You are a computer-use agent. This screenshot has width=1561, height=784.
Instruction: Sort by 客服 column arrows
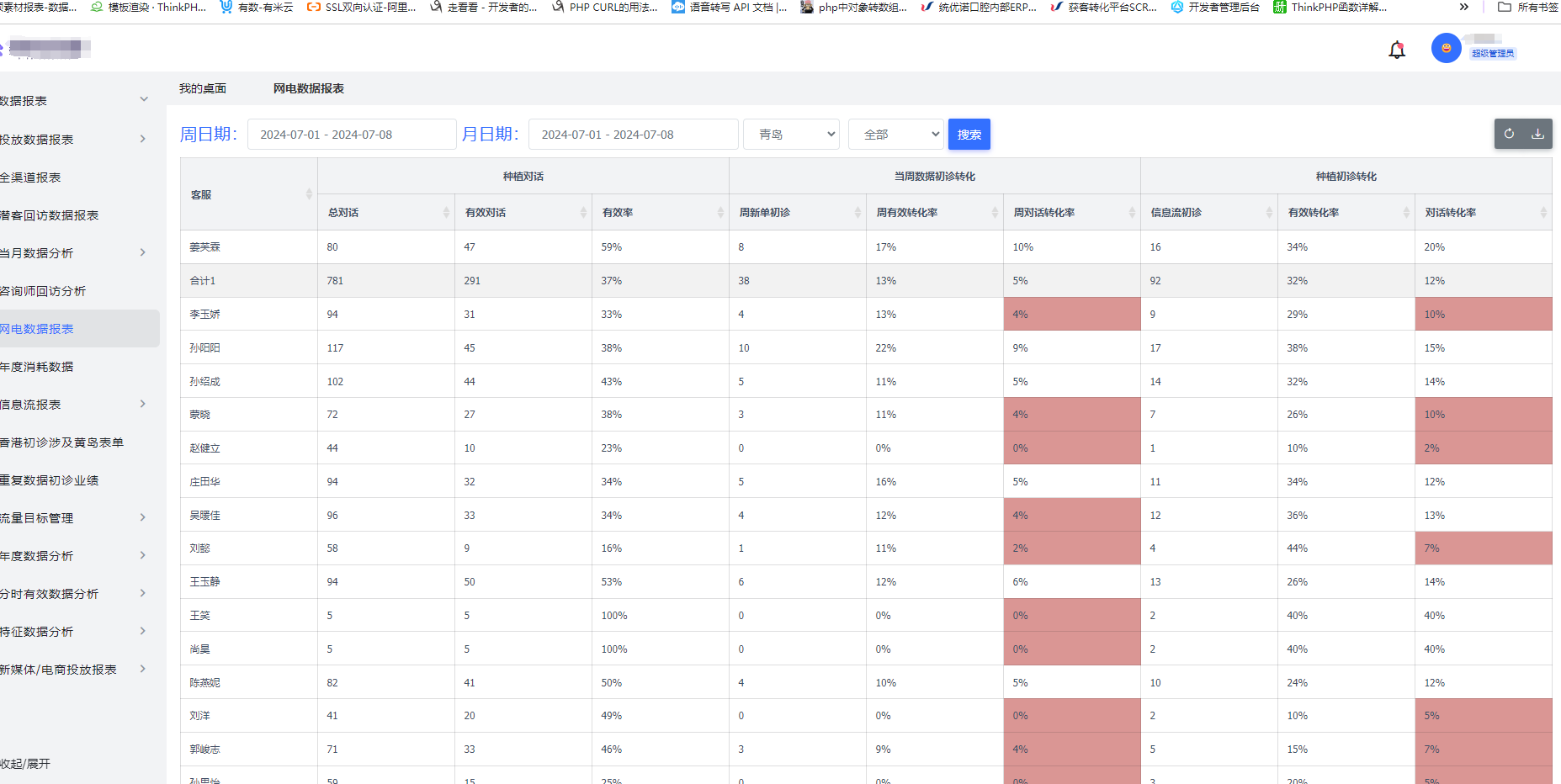pyautogui.click(x=309, y=194)
